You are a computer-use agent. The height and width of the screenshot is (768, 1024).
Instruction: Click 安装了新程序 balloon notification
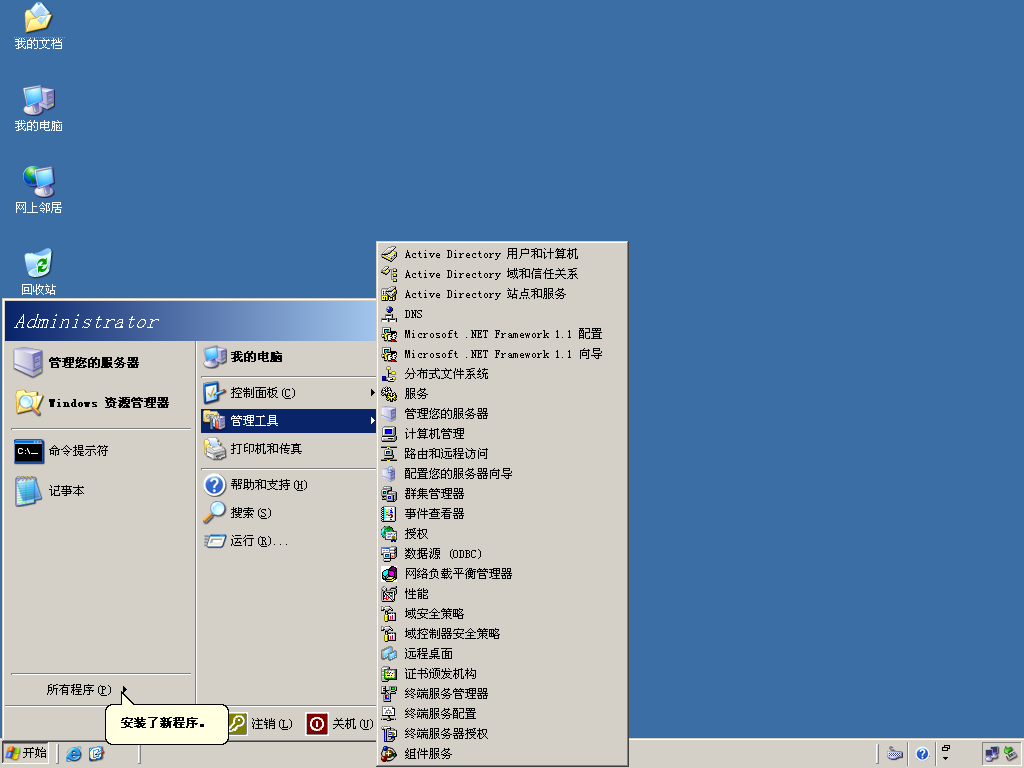pos(167,723)
